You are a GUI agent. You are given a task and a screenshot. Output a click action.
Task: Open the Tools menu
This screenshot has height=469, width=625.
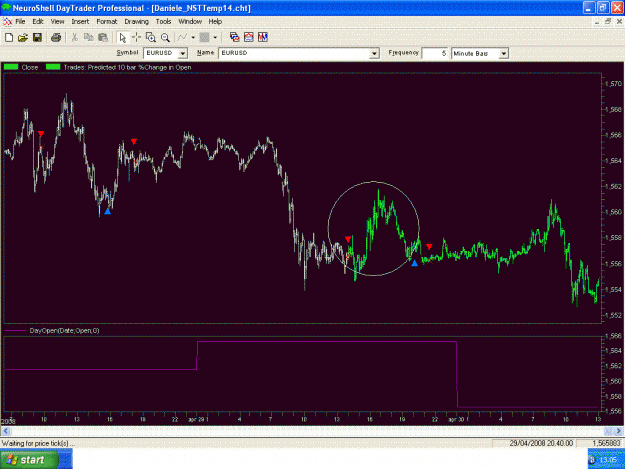point(163,22)
